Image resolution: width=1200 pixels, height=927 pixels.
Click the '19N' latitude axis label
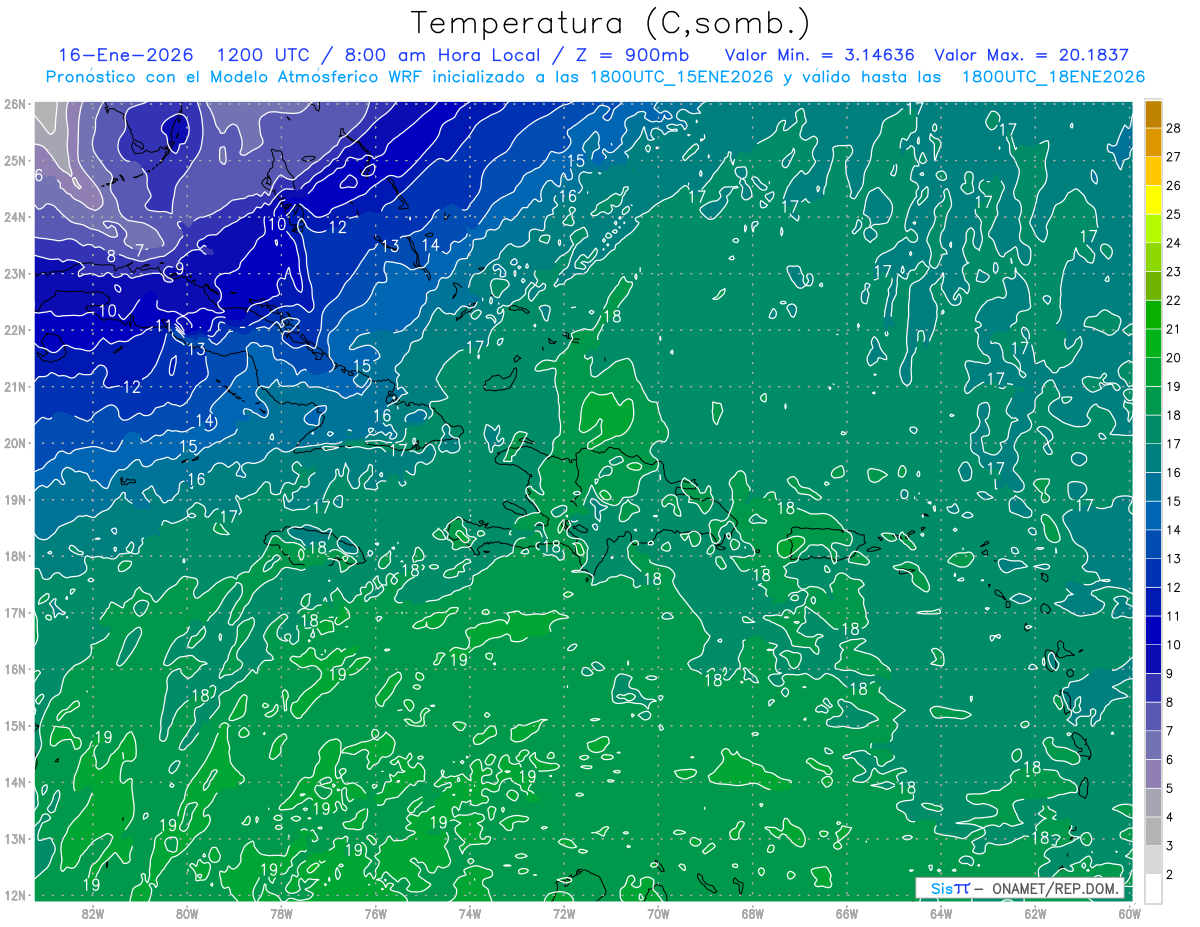pos(14,499)
